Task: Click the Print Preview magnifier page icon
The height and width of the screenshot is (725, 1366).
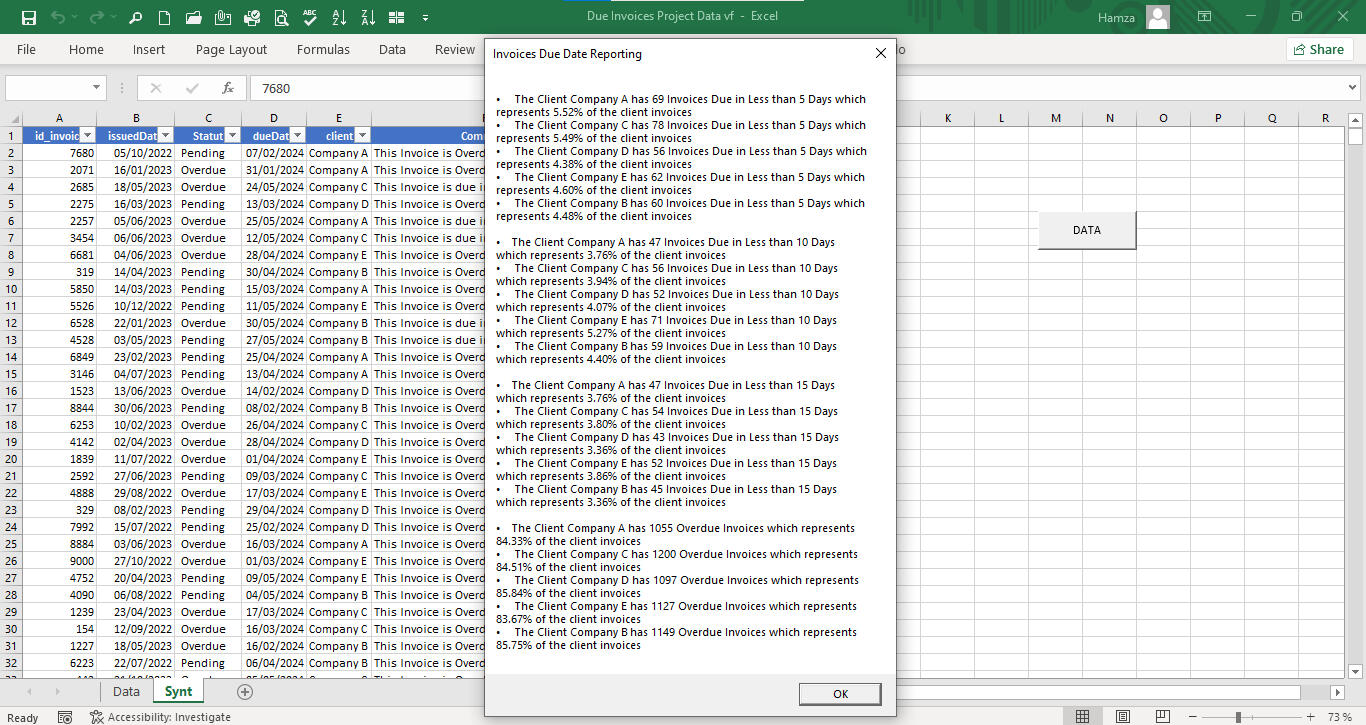Action: coord(281,17)
